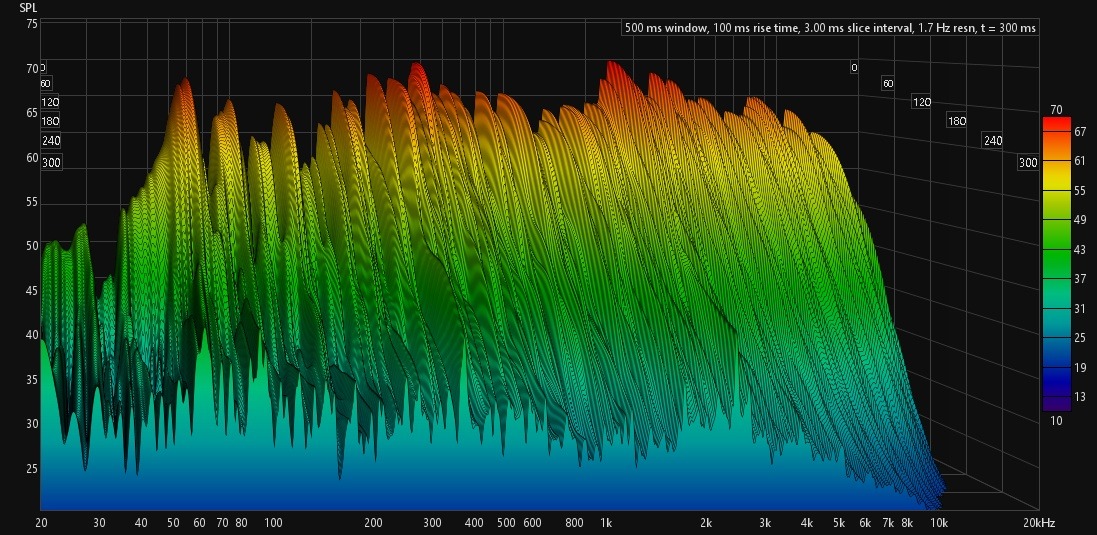1097x535 pixels.
Task: Click the boxed 0 time label under the caption
Action: [854, 68]
